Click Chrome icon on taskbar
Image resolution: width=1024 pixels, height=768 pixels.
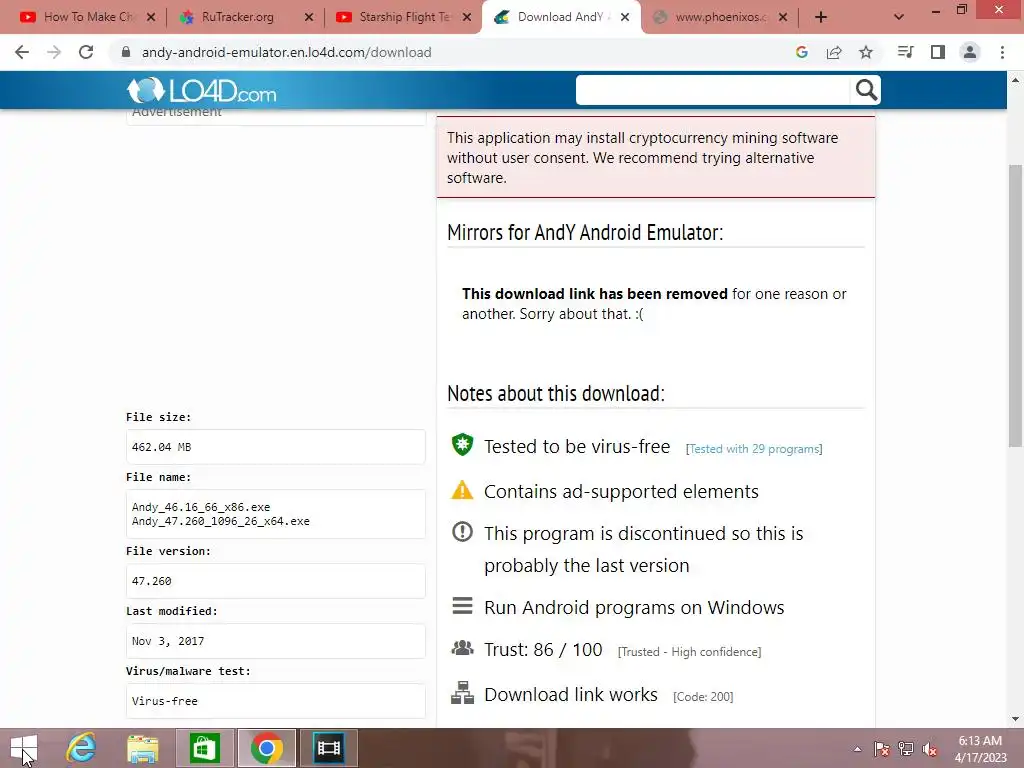[266, 748]
